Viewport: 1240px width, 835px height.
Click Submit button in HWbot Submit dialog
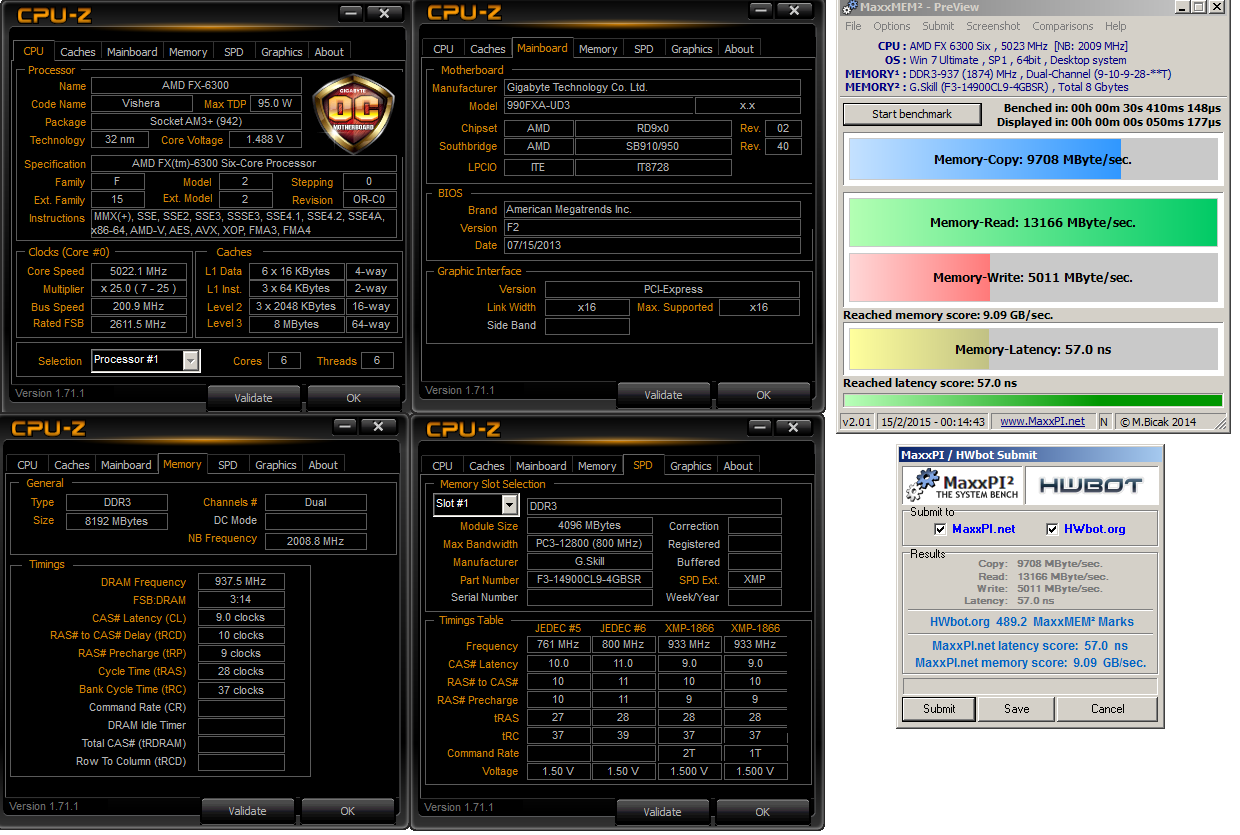[x=939, y=708]
